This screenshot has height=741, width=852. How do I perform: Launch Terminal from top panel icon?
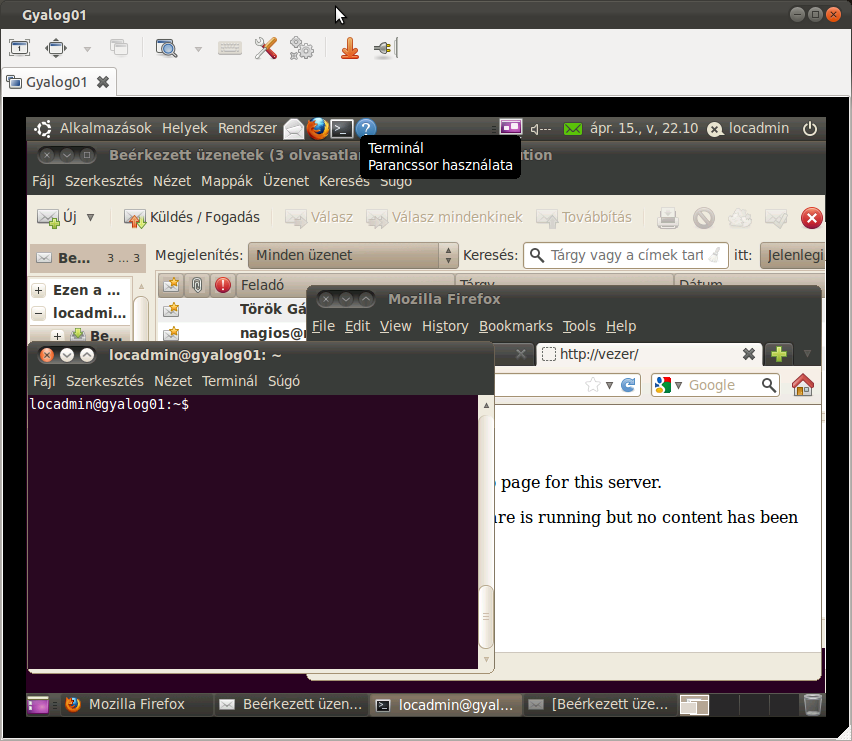(342, 129)
